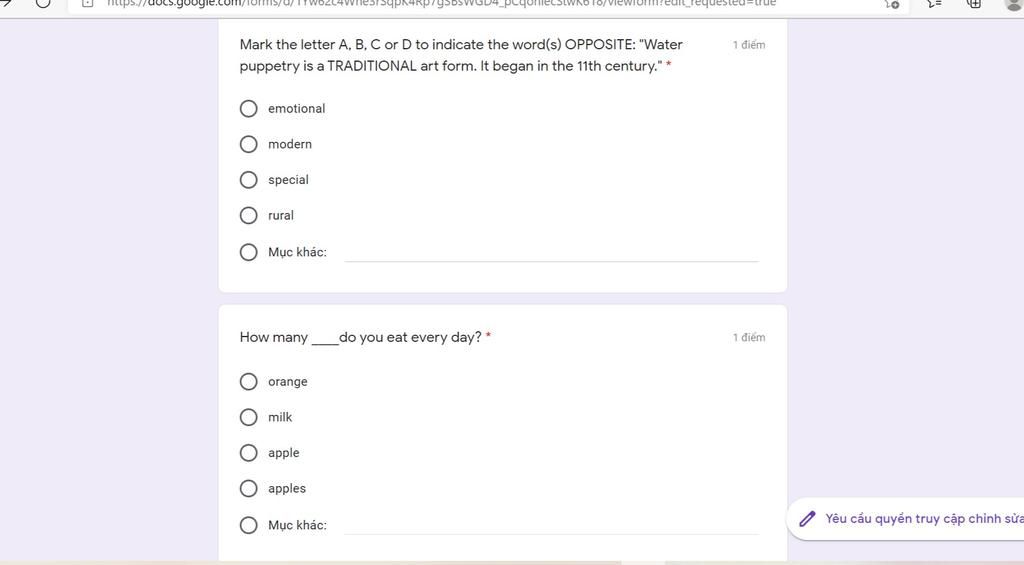Select "apples" for the how many question
The height and width of the screenshot is (565, 1024).
(x=249, y=488)
